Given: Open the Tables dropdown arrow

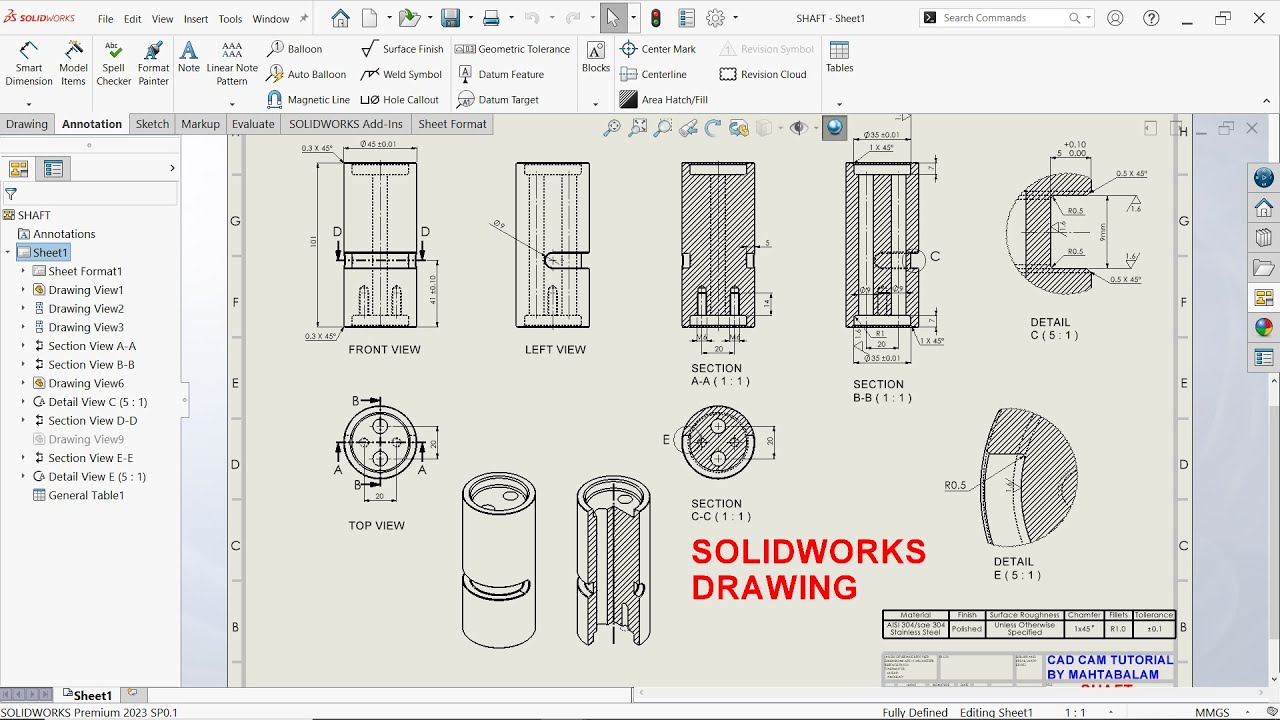Looking at the screenshot, I should tap(839, 104).
